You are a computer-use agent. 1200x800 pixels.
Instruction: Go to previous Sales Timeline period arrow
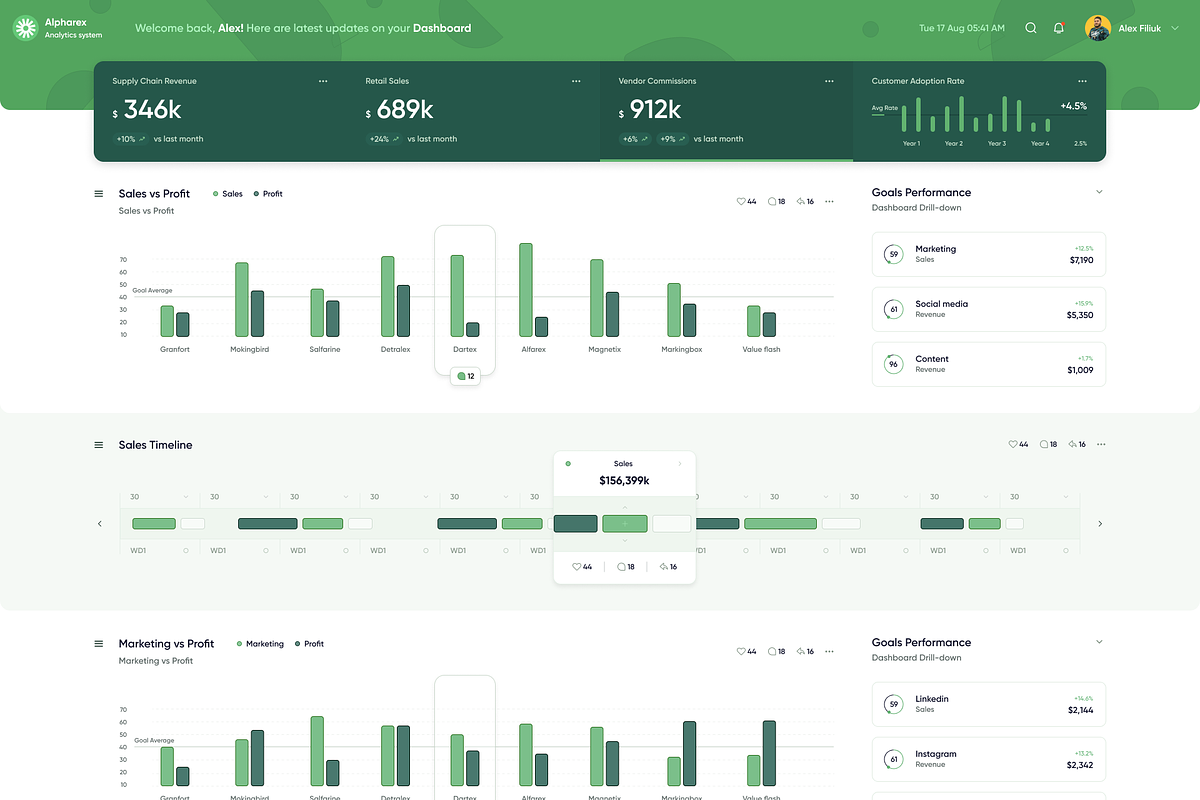[99, 524]
